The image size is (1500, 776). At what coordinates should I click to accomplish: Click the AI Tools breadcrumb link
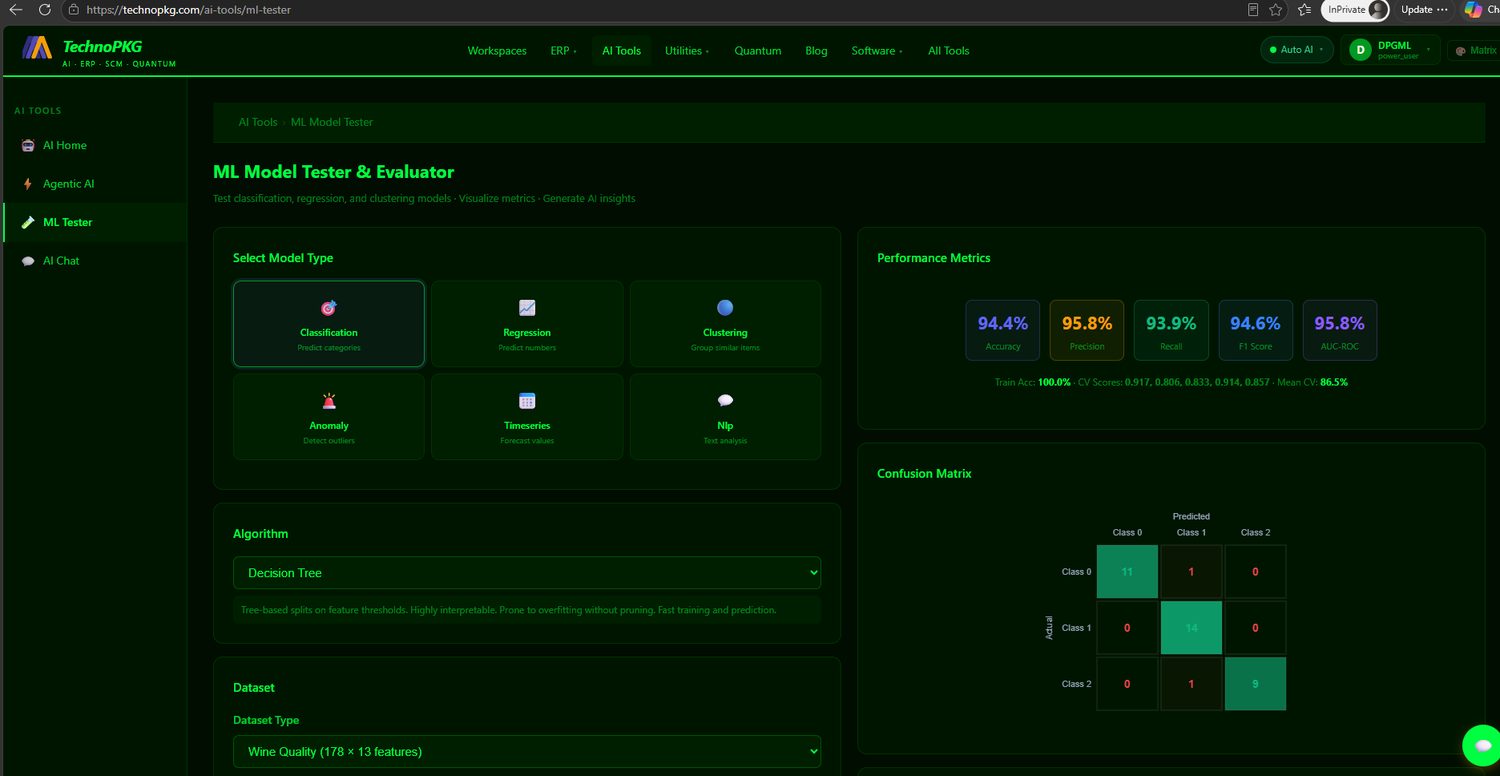pyautogui.click(x=258, y=122)
